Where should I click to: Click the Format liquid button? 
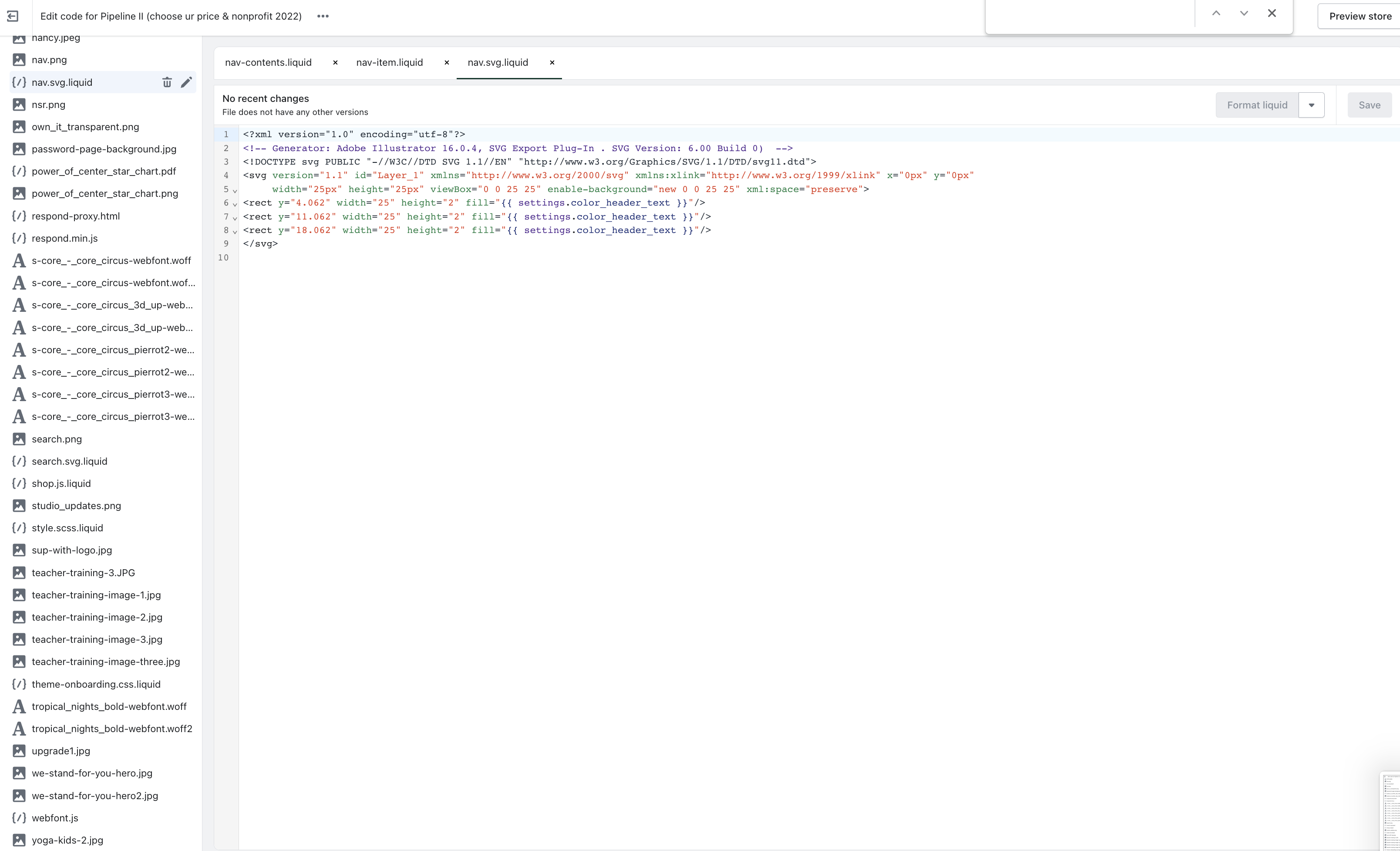1257,105
